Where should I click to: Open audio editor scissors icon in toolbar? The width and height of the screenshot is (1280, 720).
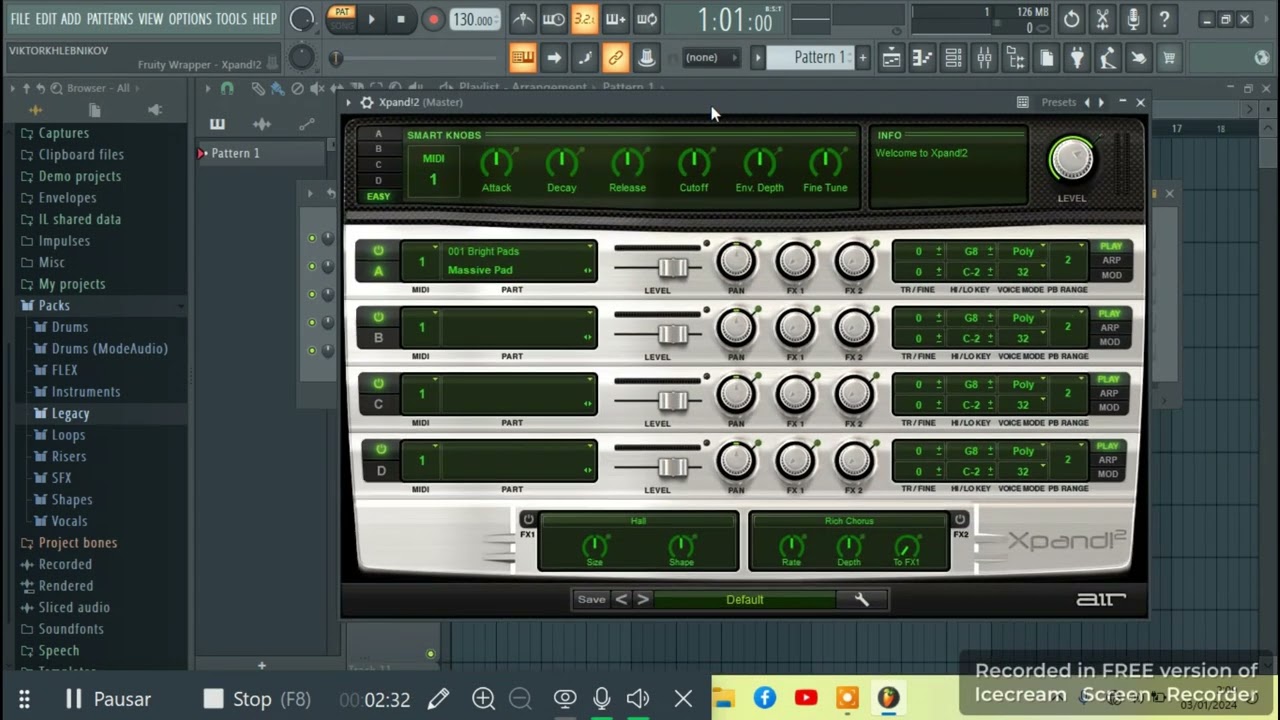(x=1102, y=19)
